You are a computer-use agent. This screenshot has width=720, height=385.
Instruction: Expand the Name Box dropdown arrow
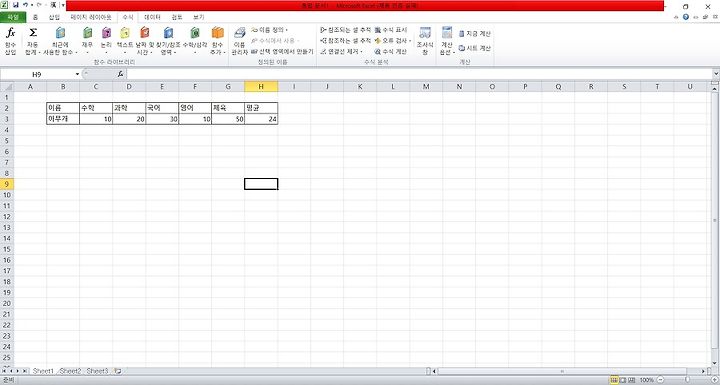[77, 74]
